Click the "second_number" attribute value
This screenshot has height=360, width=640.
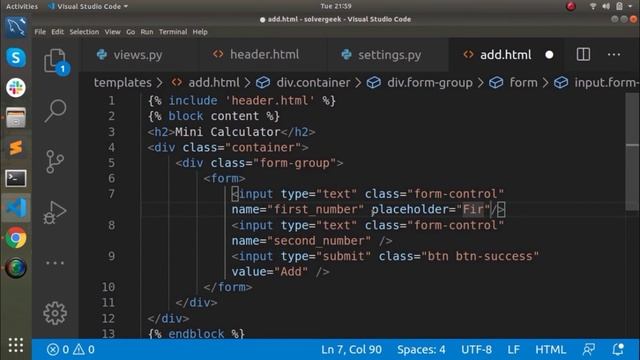[319, 241]
